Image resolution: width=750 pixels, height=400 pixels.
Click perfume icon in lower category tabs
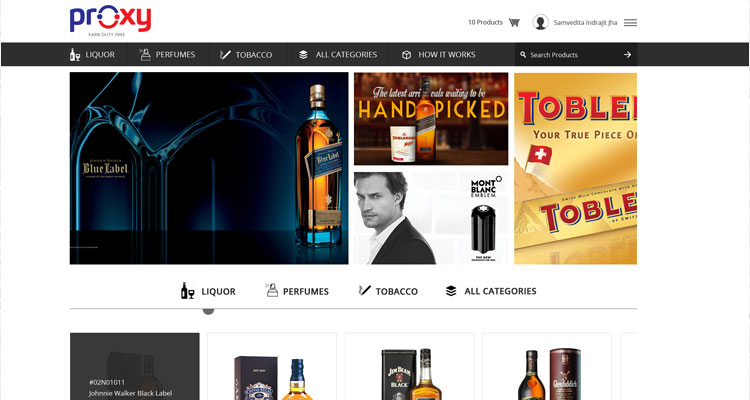point(271,290)
